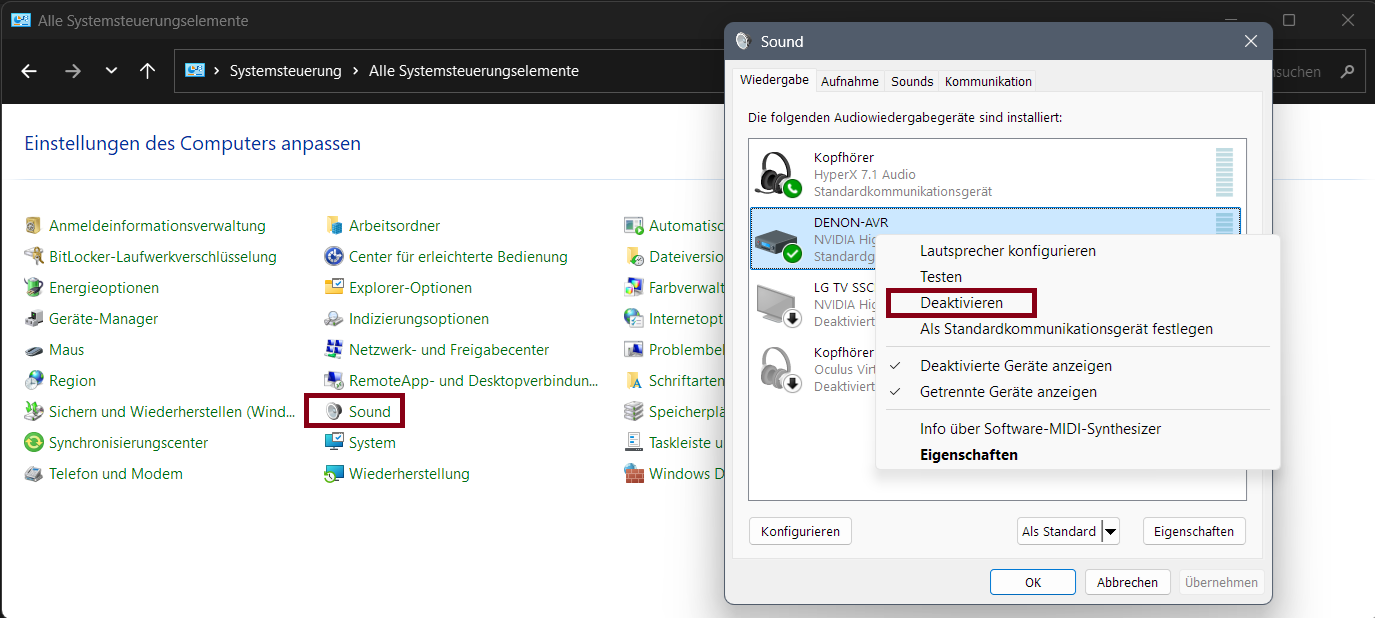1375x618 pixels.
Task: Open the Region globe icon
Action: tap(34, 381)
